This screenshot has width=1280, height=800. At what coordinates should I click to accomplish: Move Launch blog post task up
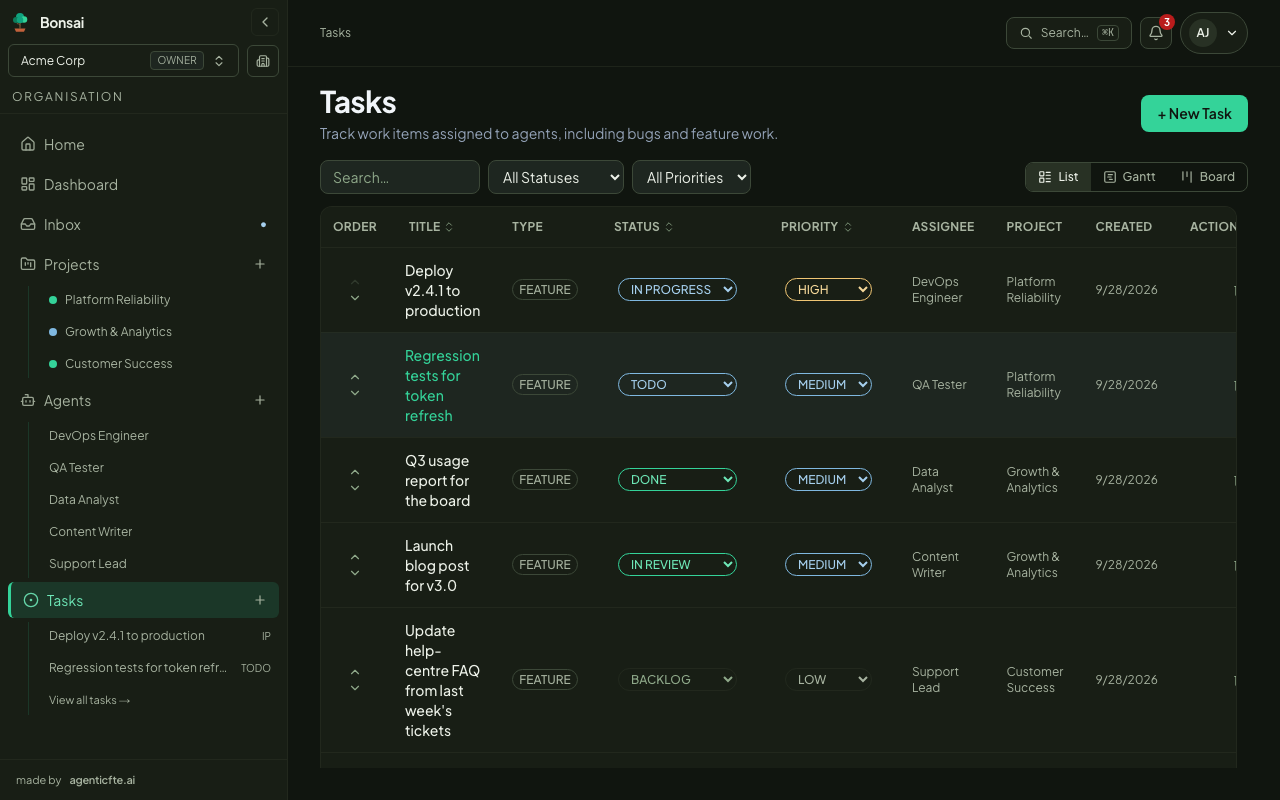point(355,557)
